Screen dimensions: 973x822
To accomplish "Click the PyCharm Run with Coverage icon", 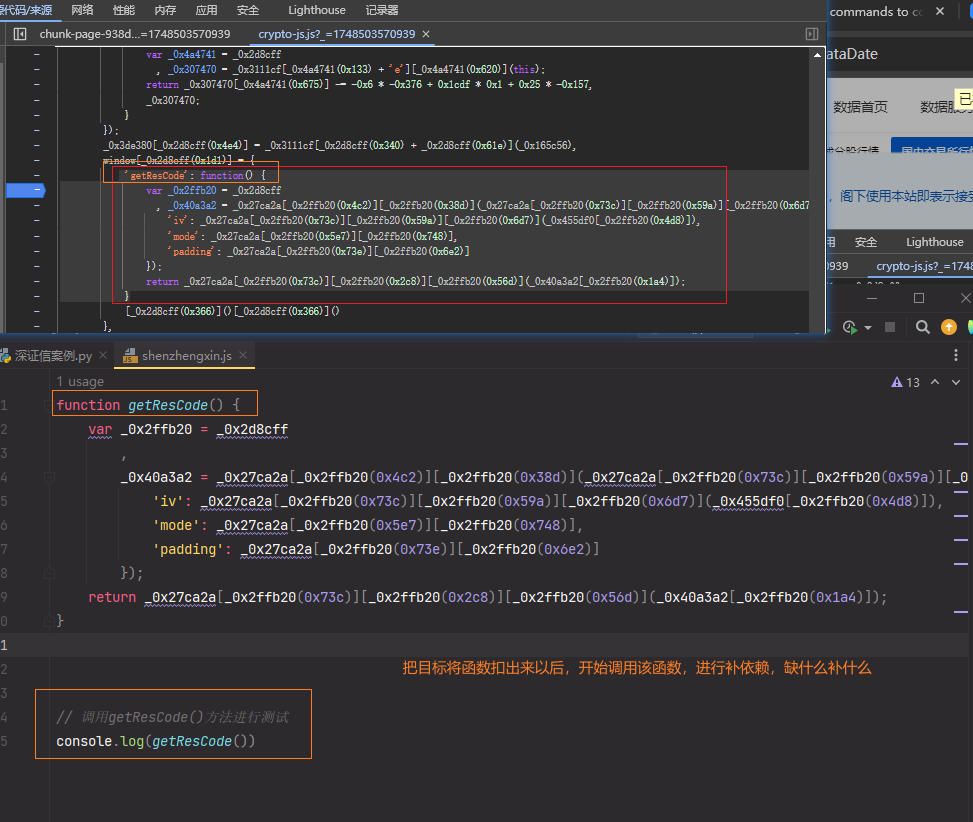I will pyautogui.click(x=850, y=327).
